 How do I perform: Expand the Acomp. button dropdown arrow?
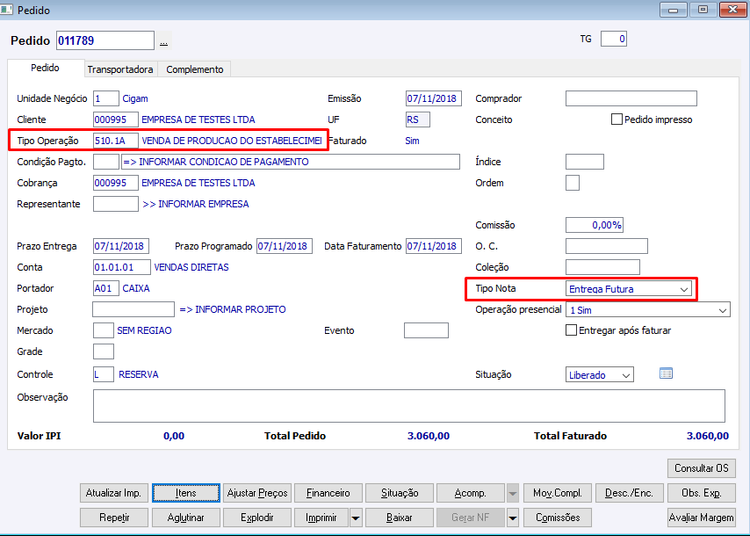click(512, 493)
